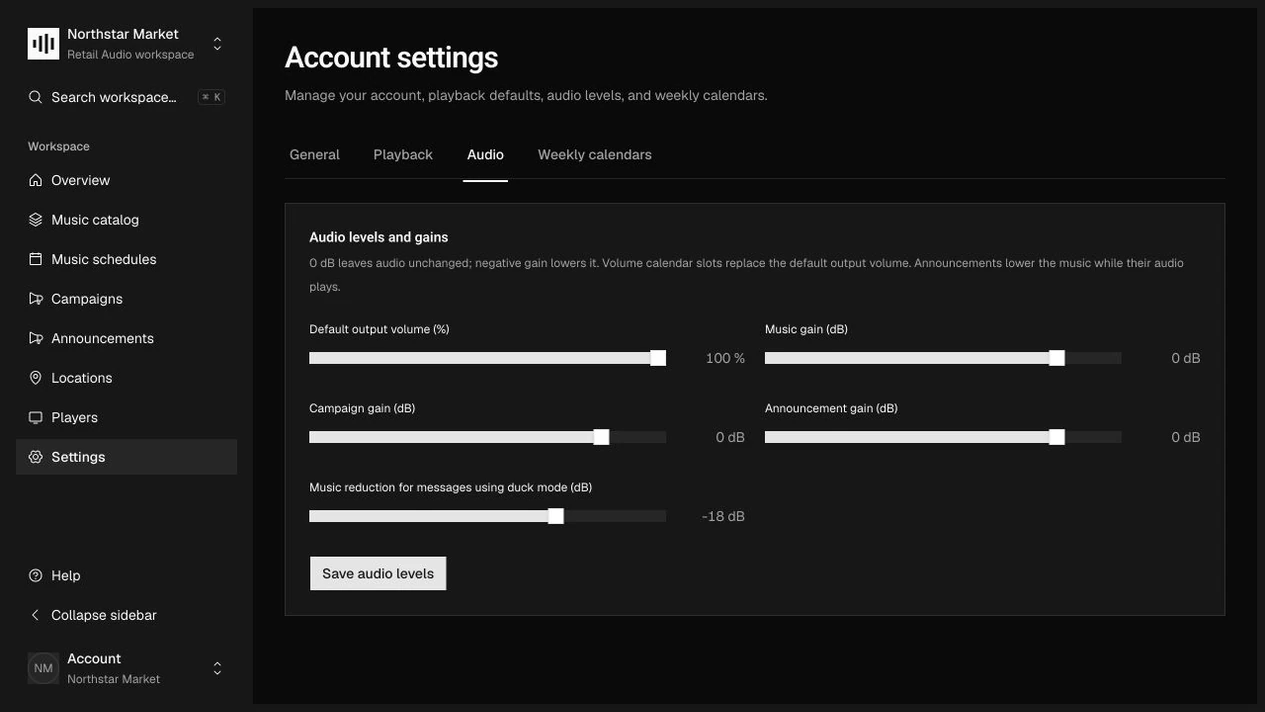Image resolution: width=1265 pixels, height=712 pixels.
Task: Click the Music gain slider handle
Action: pos(1057,358)
